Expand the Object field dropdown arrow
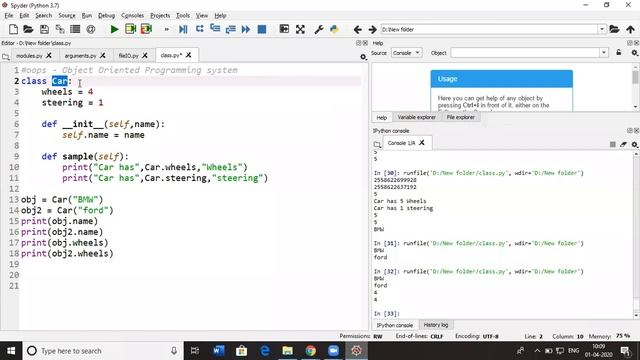Screen dimensions: 640x360 [x=604, y=53]
